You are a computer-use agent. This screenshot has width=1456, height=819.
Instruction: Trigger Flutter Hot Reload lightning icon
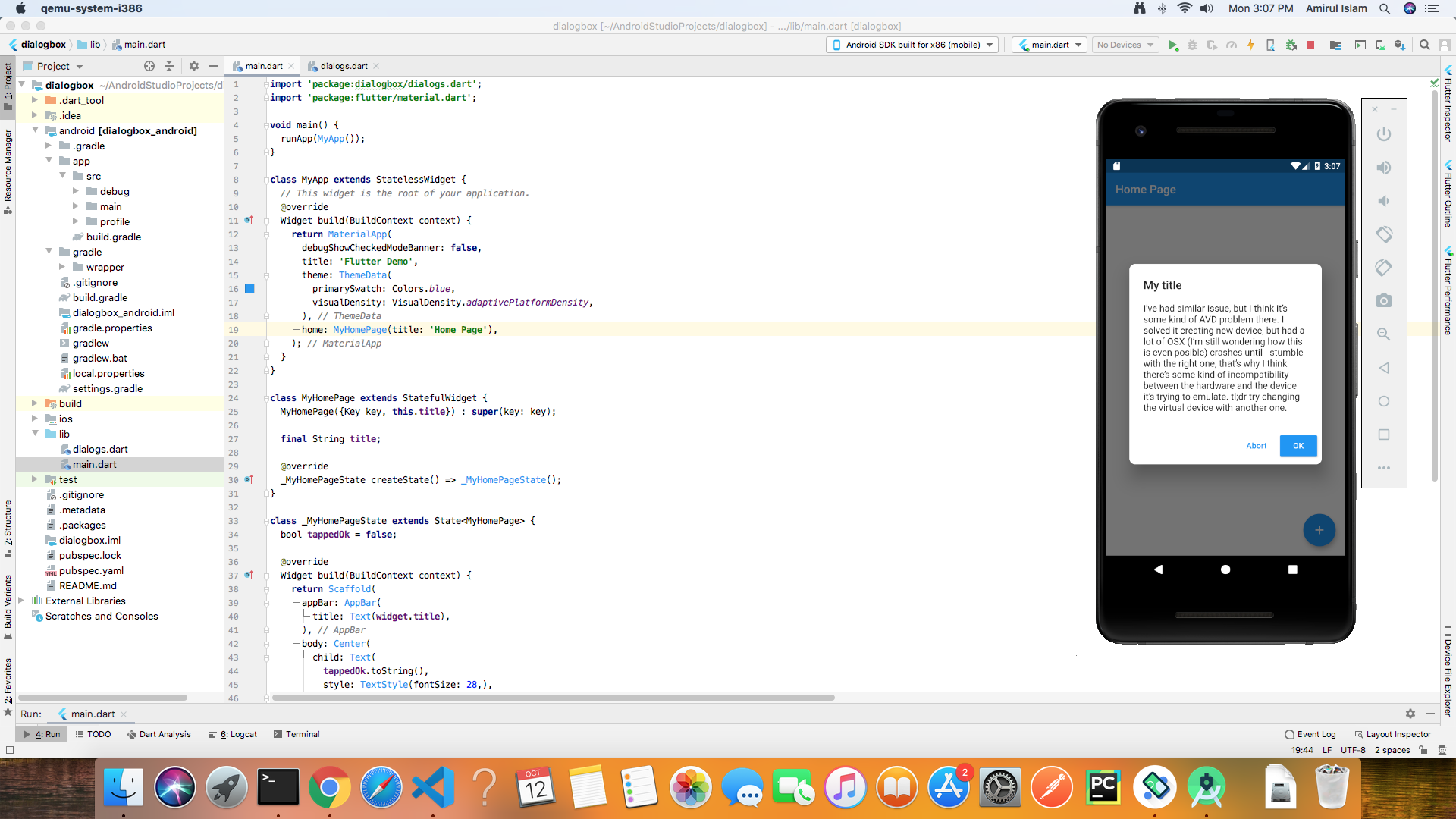(x=1250, y=45)
